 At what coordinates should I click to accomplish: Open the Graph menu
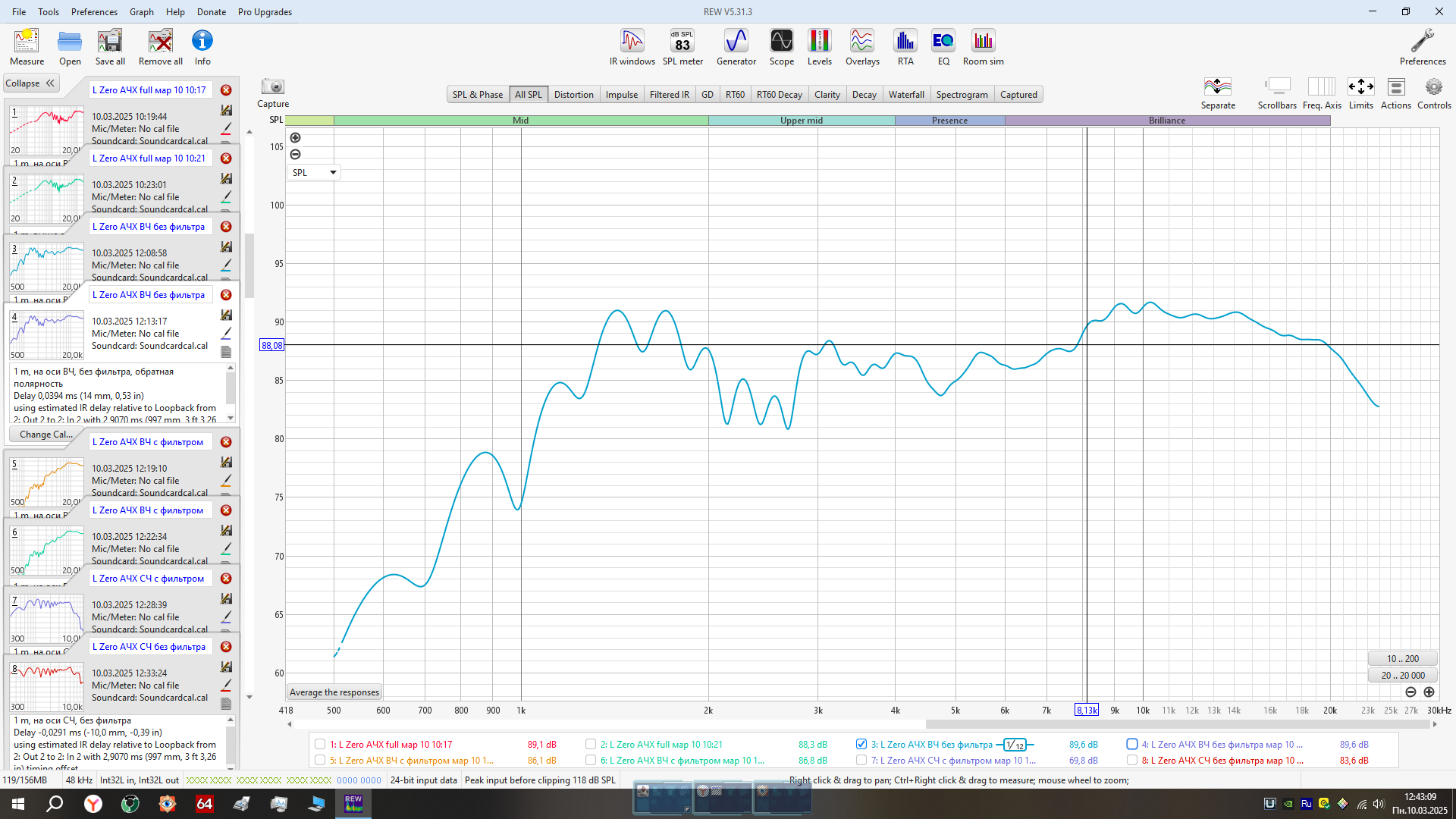click(141, 11)
